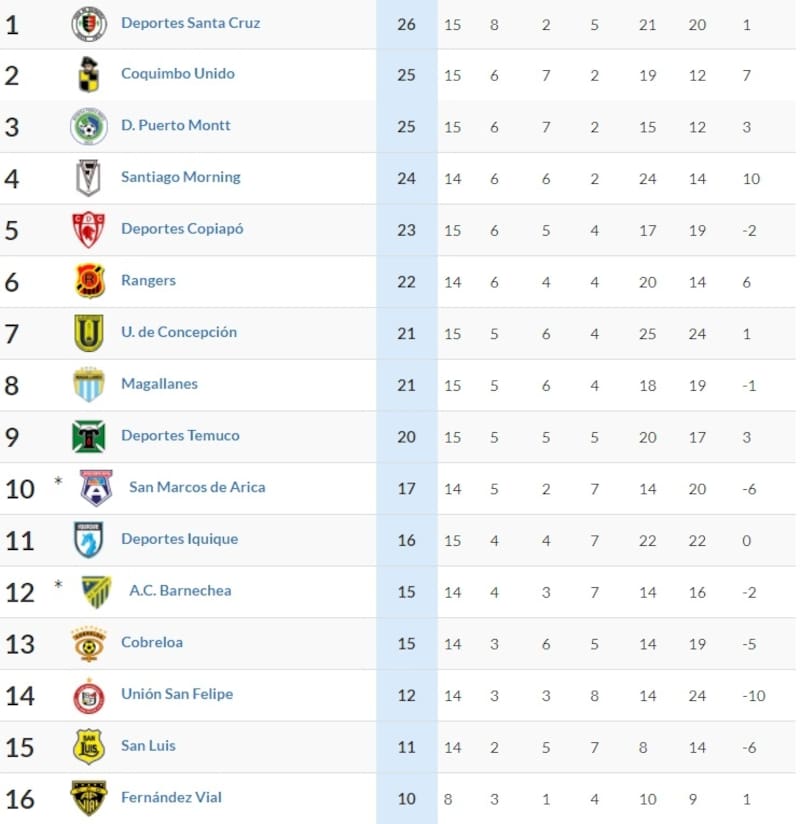The image size is (800, 824).
Task: Click the Deportes Copiapó red crest
Action: pyautogui.click(x=89, y=230)
